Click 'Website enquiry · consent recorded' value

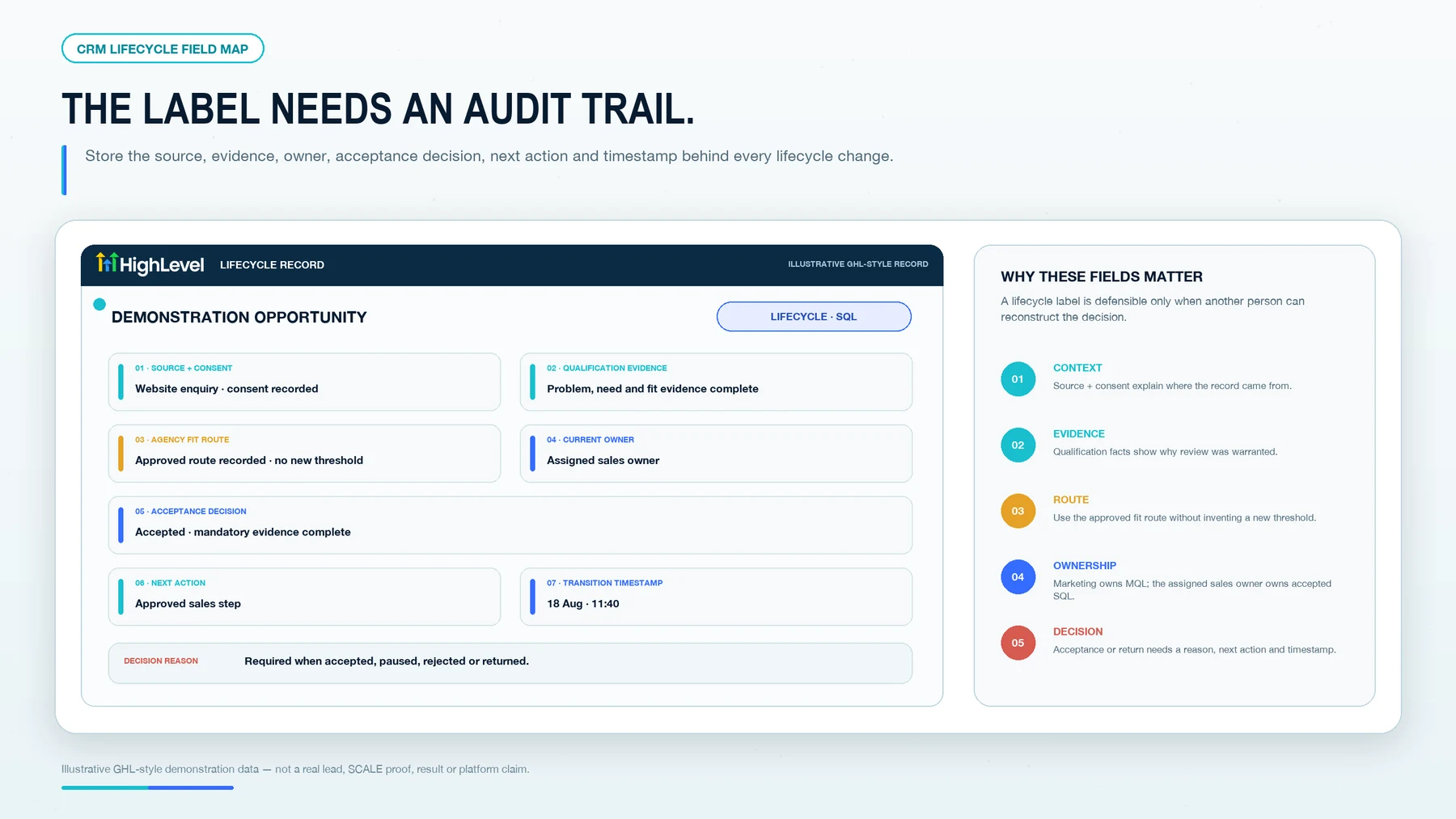click(x=226, y=389)
